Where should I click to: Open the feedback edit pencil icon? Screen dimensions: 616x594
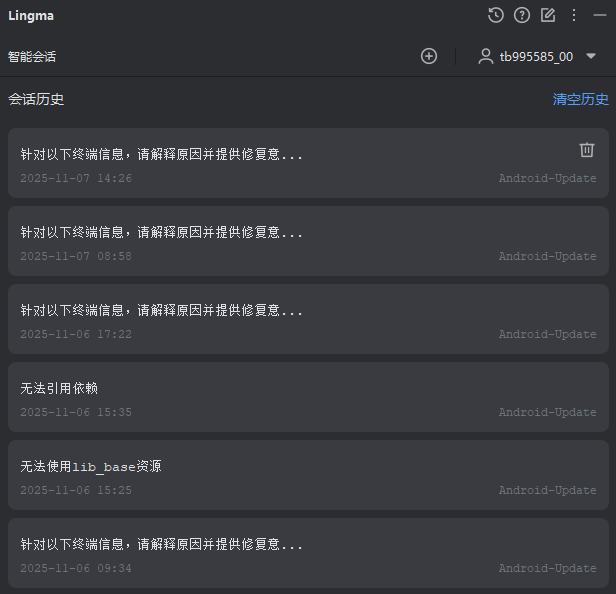pos(548,15)
